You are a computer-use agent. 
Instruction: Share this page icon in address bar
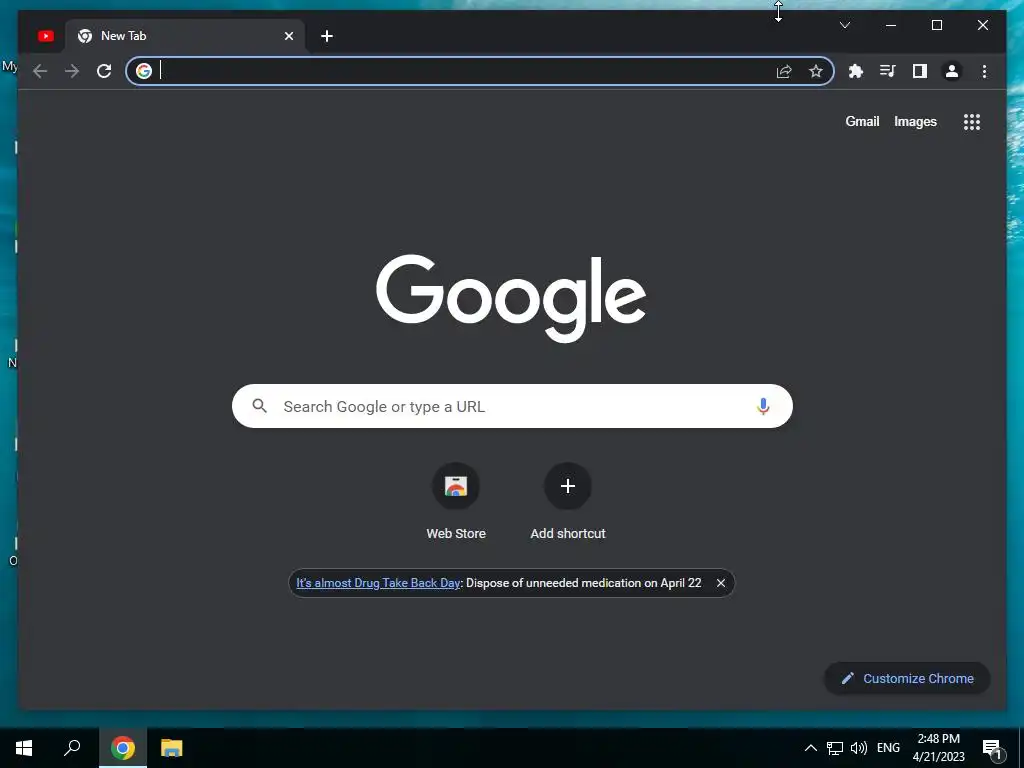point(784,71)
